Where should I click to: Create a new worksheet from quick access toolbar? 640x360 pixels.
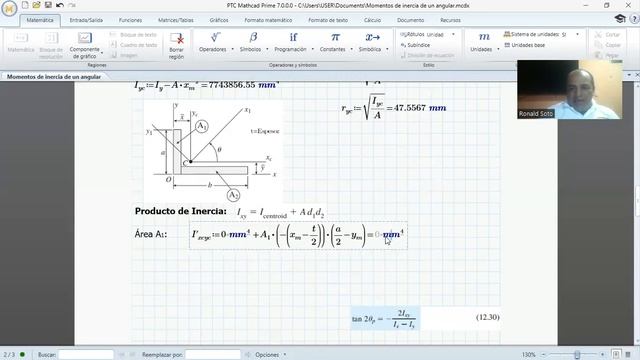click(x=25, y=5)
